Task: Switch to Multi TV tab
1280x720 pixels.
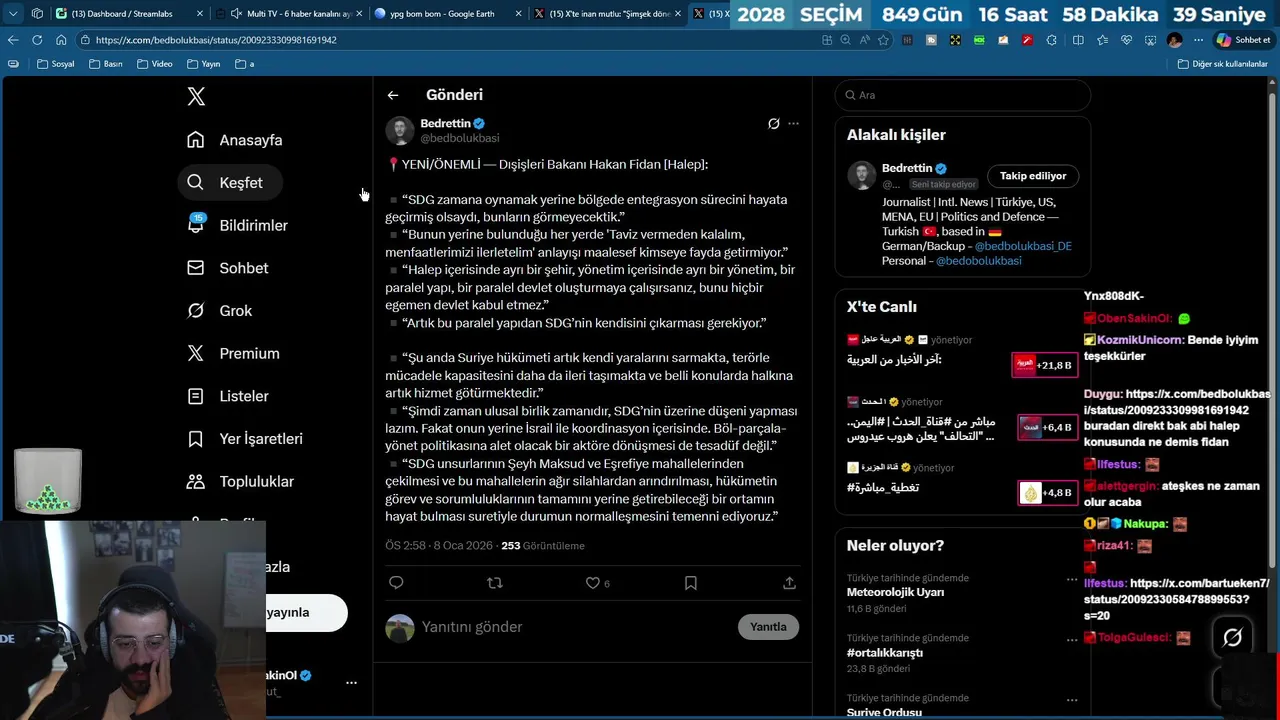Action: tap(290, 14)
